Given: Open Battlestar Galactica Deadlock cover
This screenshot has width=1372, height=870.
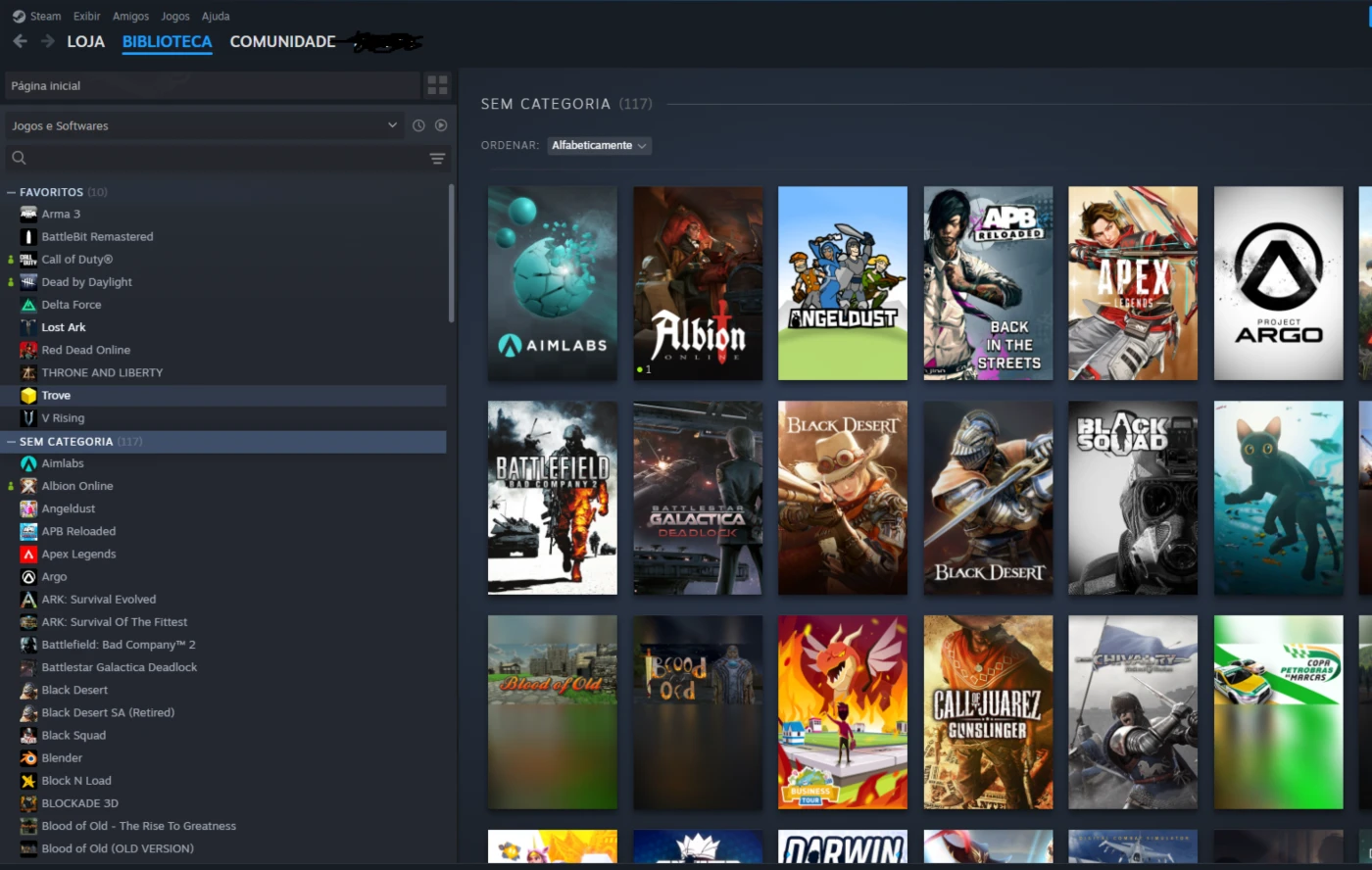Looking at the screenshot, I should tap(698, 498).
